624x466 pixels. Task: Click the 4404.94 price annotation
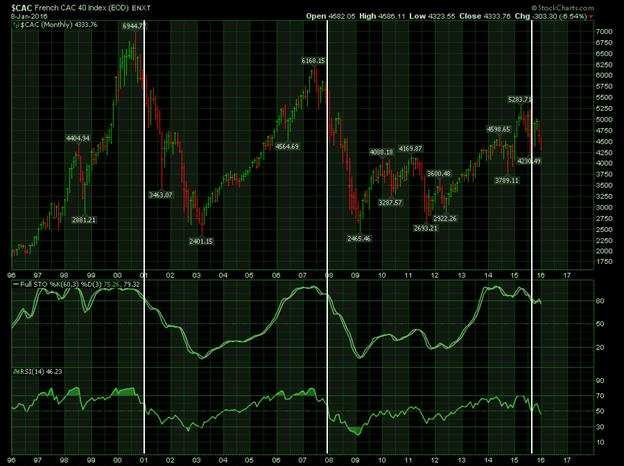pyautogui.click(x=83, y=137)
